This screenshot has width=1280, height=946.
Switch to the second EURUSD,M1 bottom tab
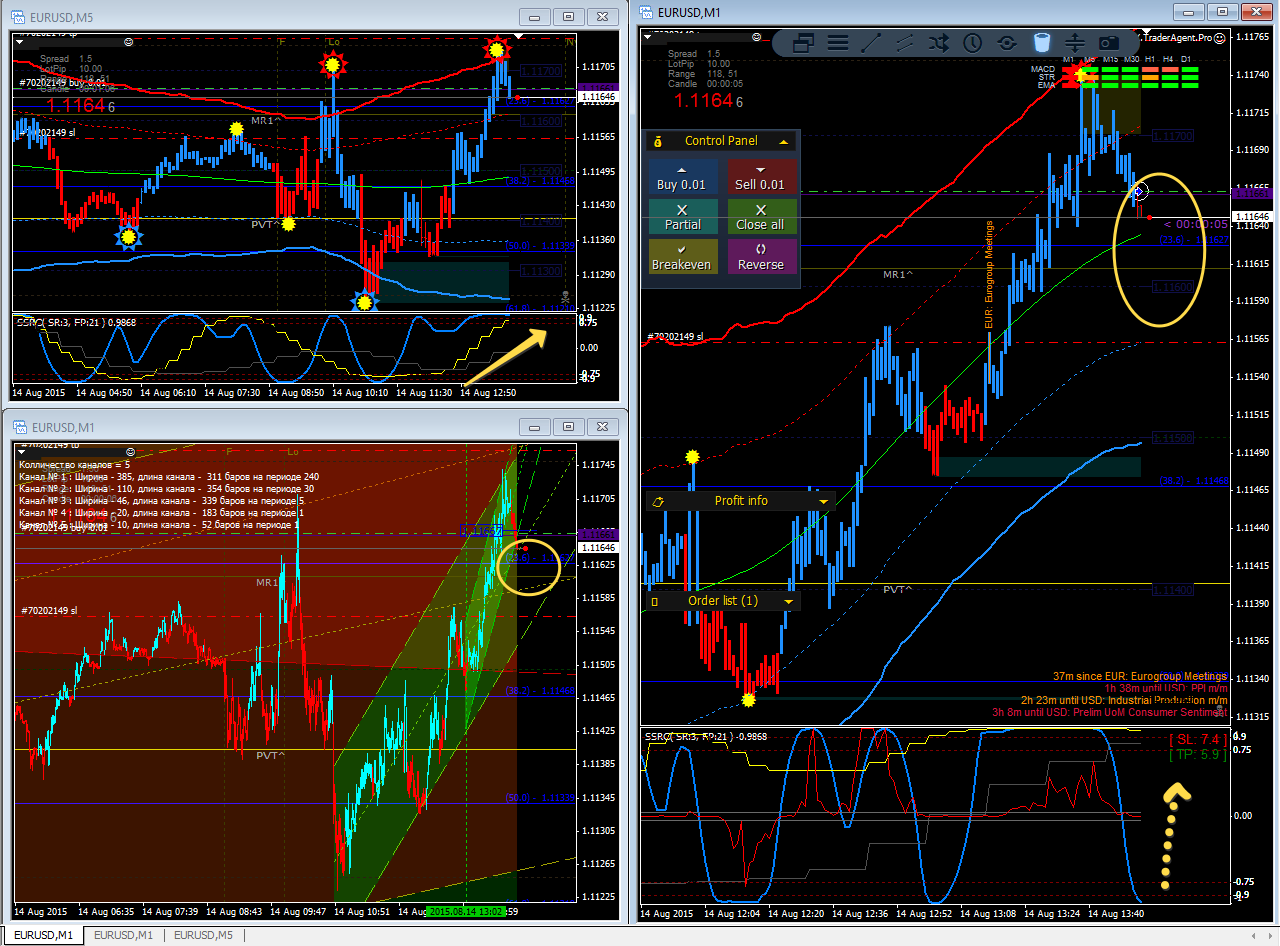[123, 935]
